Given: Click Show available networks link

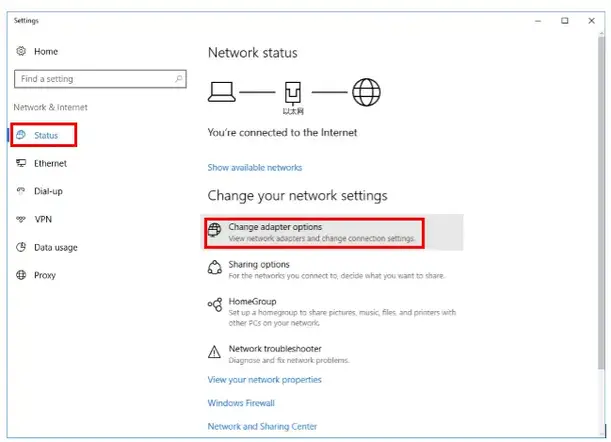Looking at the screenshot, I should pos(255,168).
